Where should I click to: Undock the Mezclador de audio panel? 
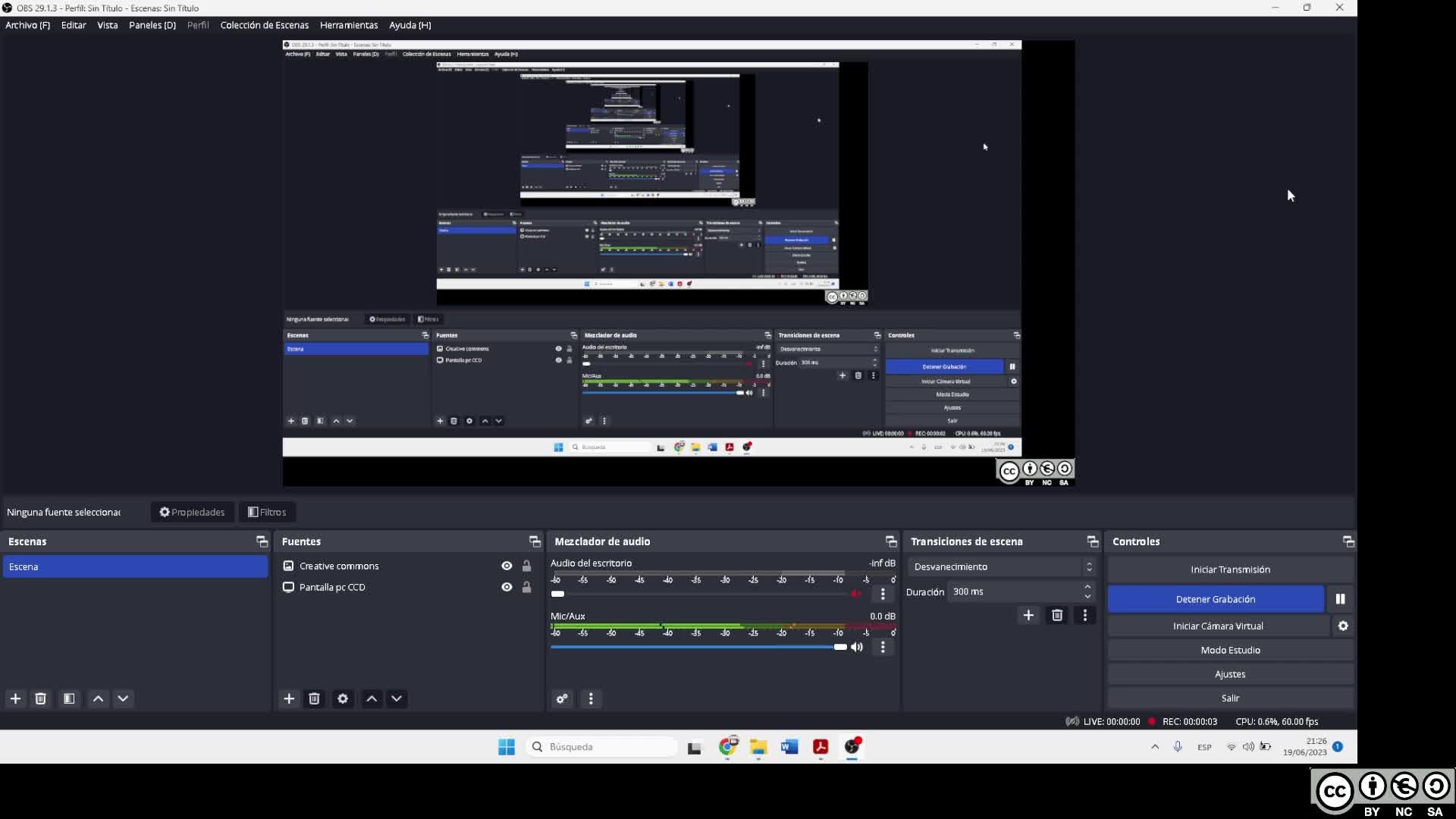click(x=891, y=541)
